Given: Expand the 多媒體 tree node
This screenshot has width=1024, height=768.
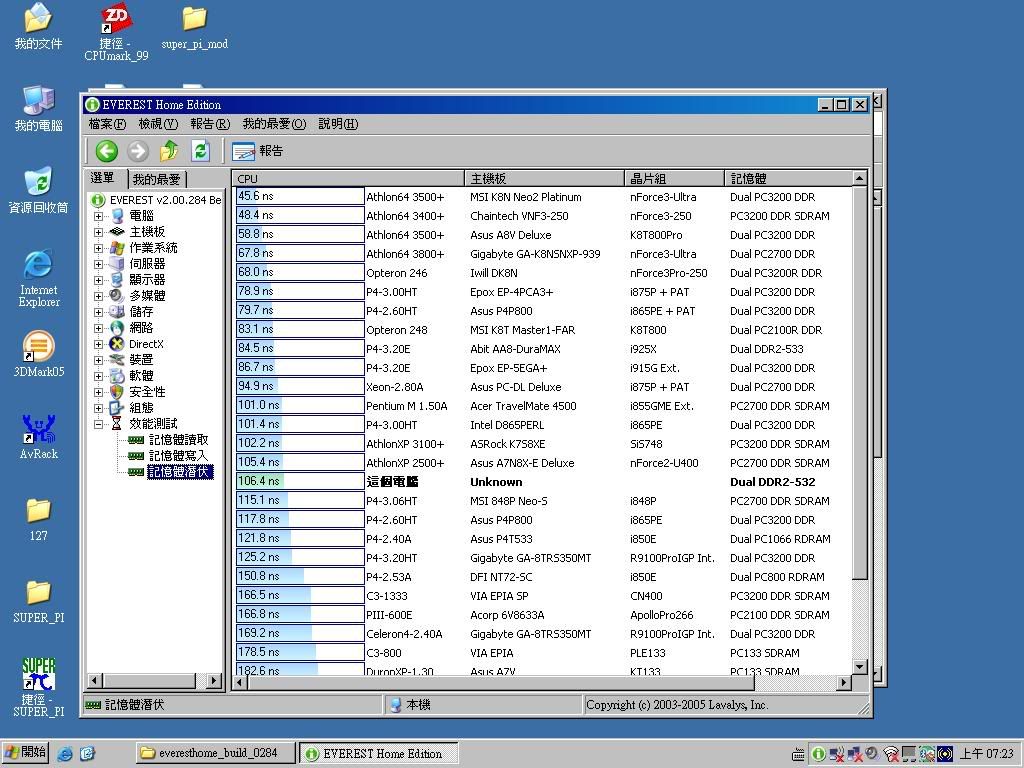Looking at the screenshot, I should tap(98, 296).
